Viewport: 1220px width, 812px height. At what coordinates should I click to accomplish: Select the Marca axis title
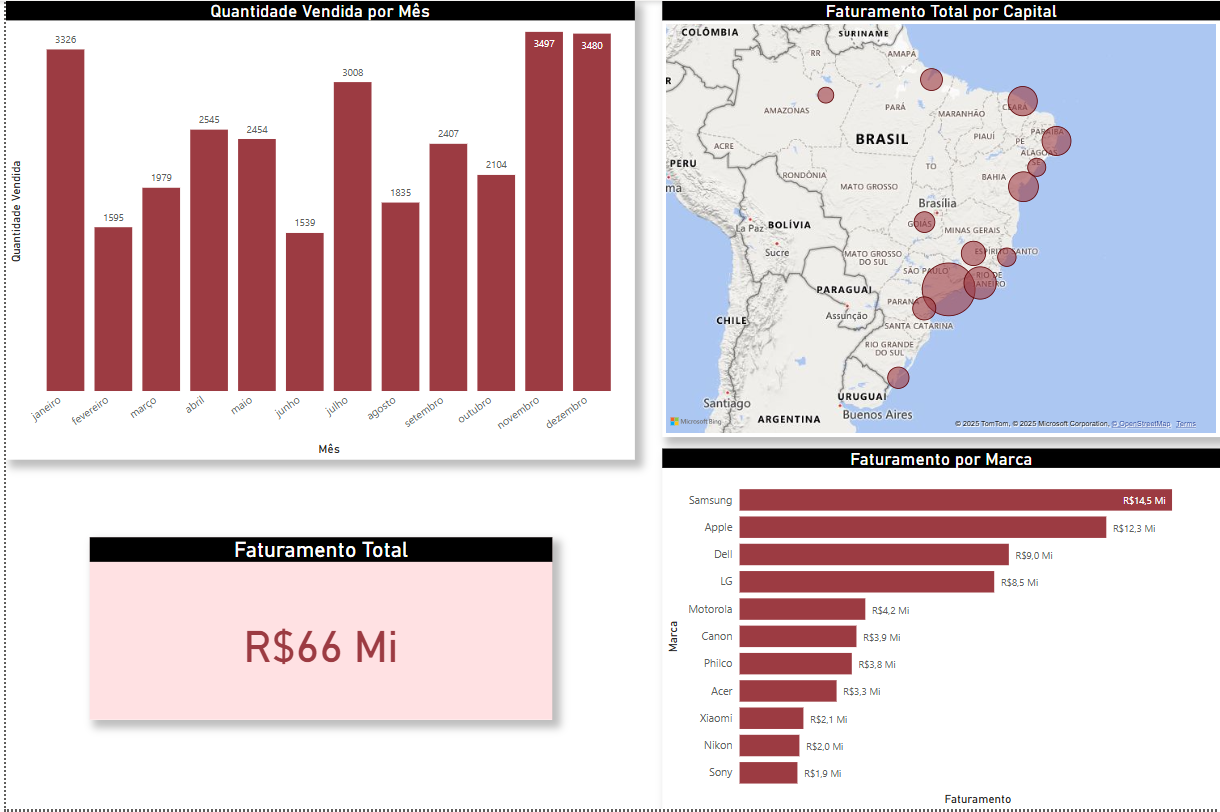[x=673, y=636]
